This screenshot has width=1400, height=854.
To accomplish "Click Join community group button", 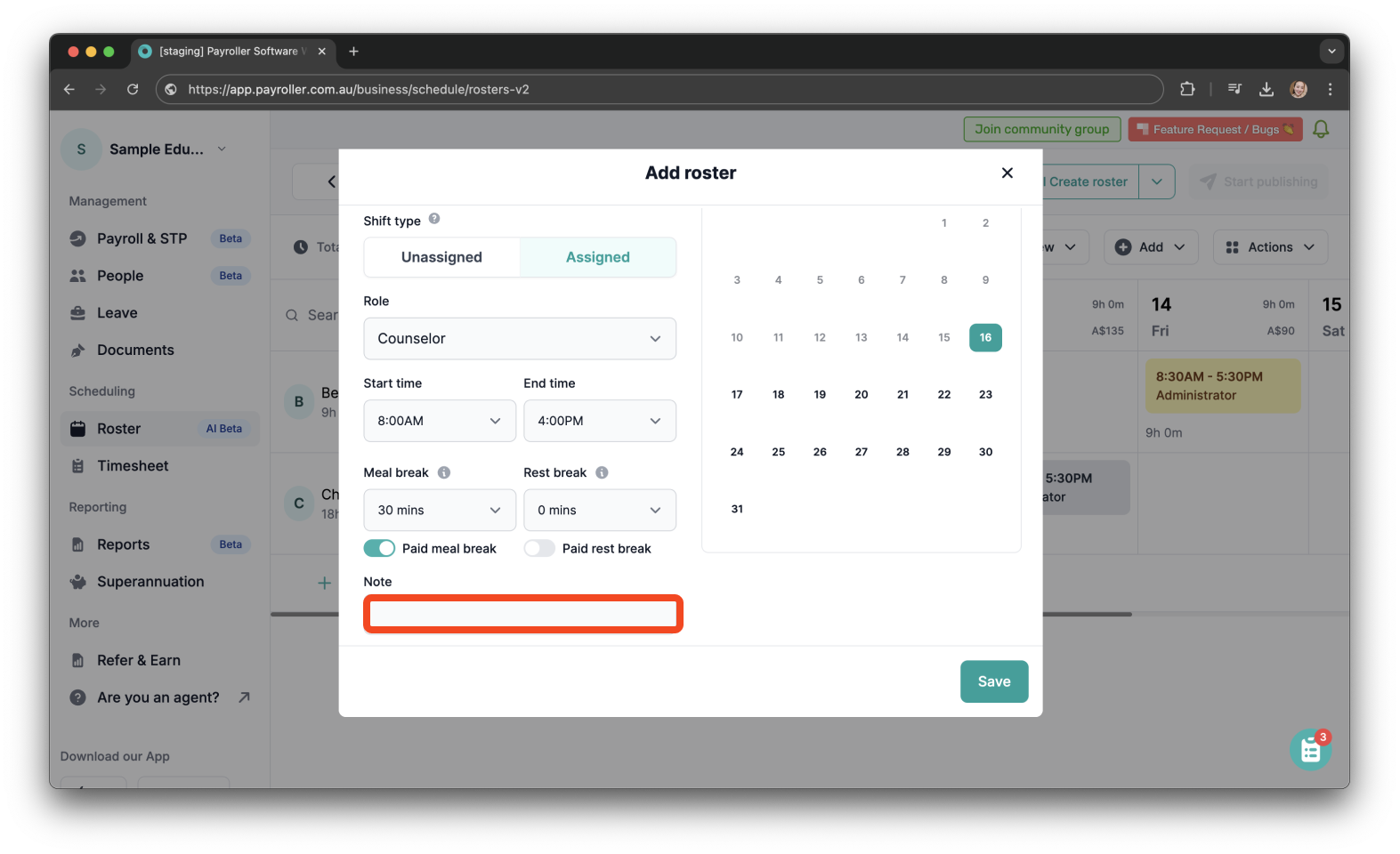I will 1042,130.
